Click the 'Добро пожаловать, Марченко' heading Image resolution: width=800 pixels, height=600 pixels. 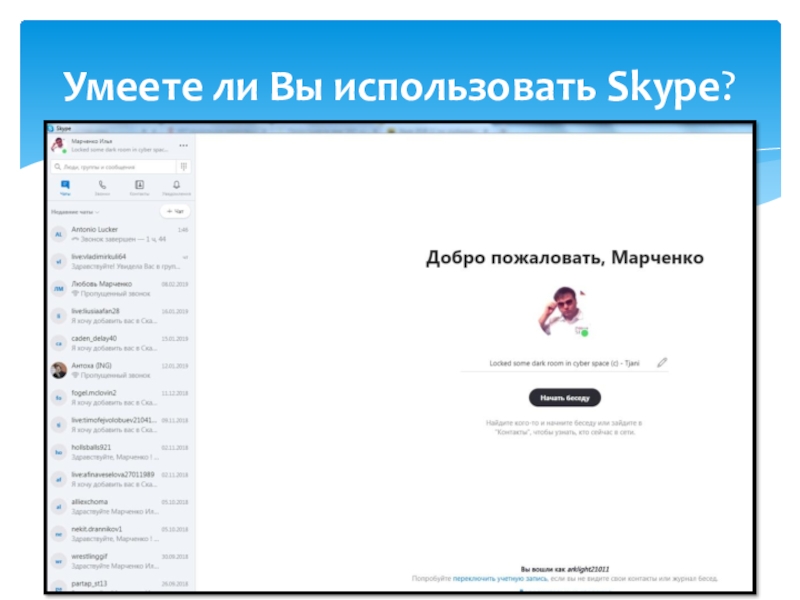point(565,258)
